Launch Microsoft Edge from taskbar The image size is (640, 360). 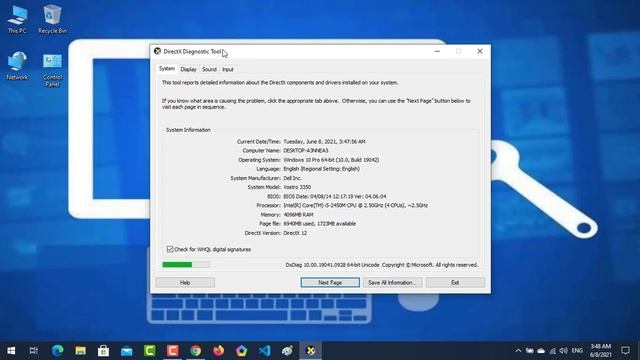pyautogui.click(x=58, y=351)
